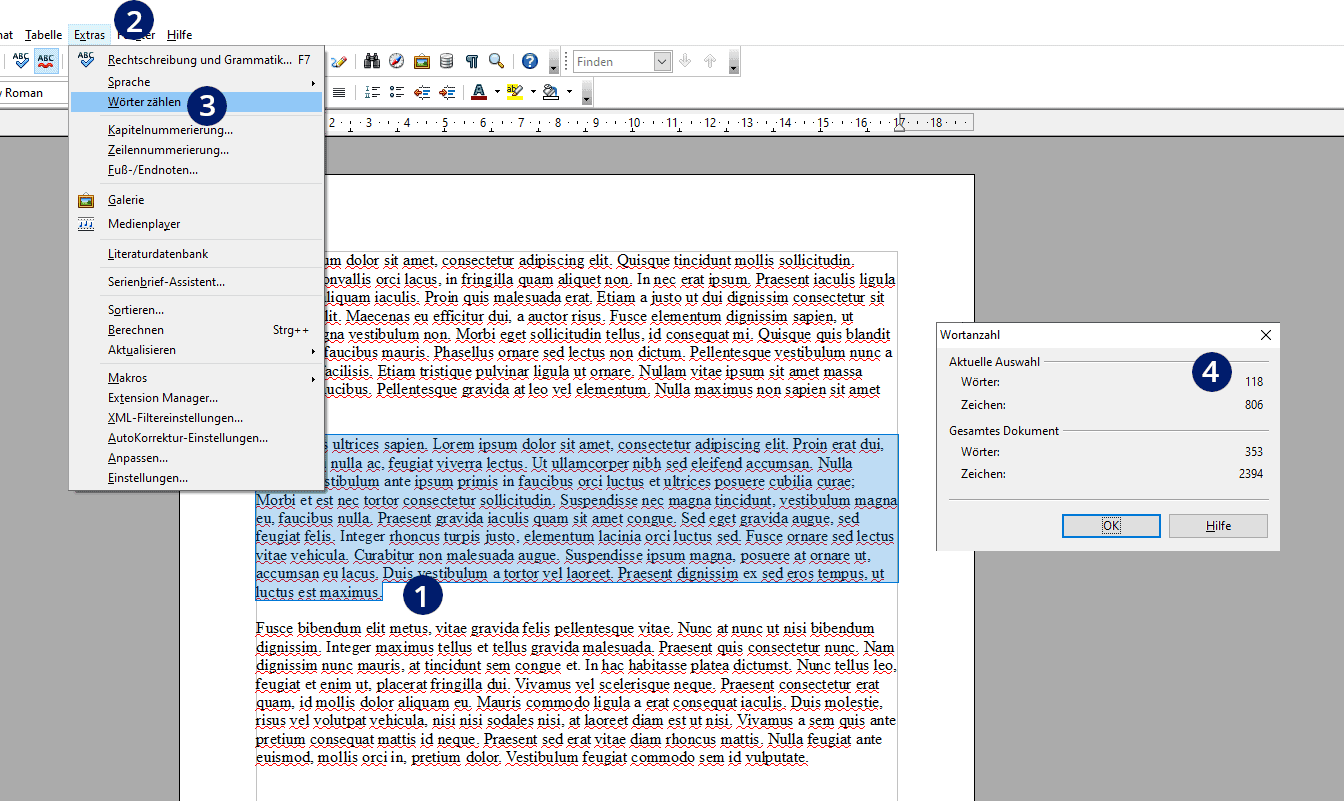This screenshot has width=1344, height=801.
Task: Click the spelling and grammar check toolbar icon
Action: pyautogui.click(x=21, y=61)
